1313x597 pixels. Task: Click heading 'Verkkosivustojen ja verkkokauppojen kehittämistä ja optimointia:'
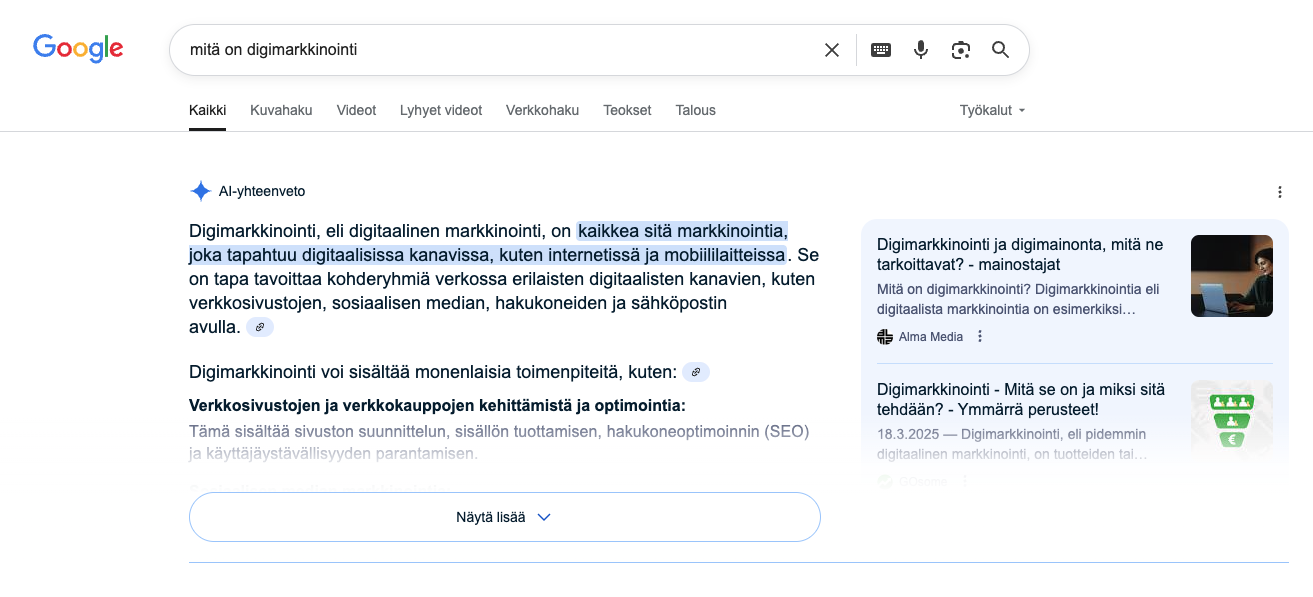coord(437,405)
